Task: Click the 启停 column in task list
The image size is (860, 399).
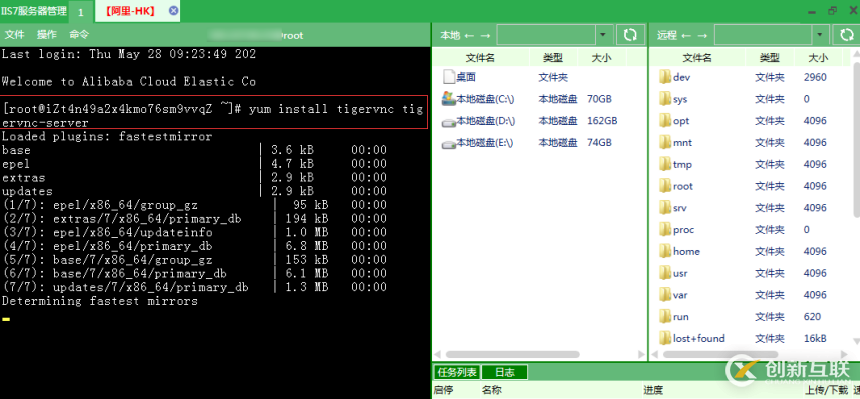Action: pos(443,390)
